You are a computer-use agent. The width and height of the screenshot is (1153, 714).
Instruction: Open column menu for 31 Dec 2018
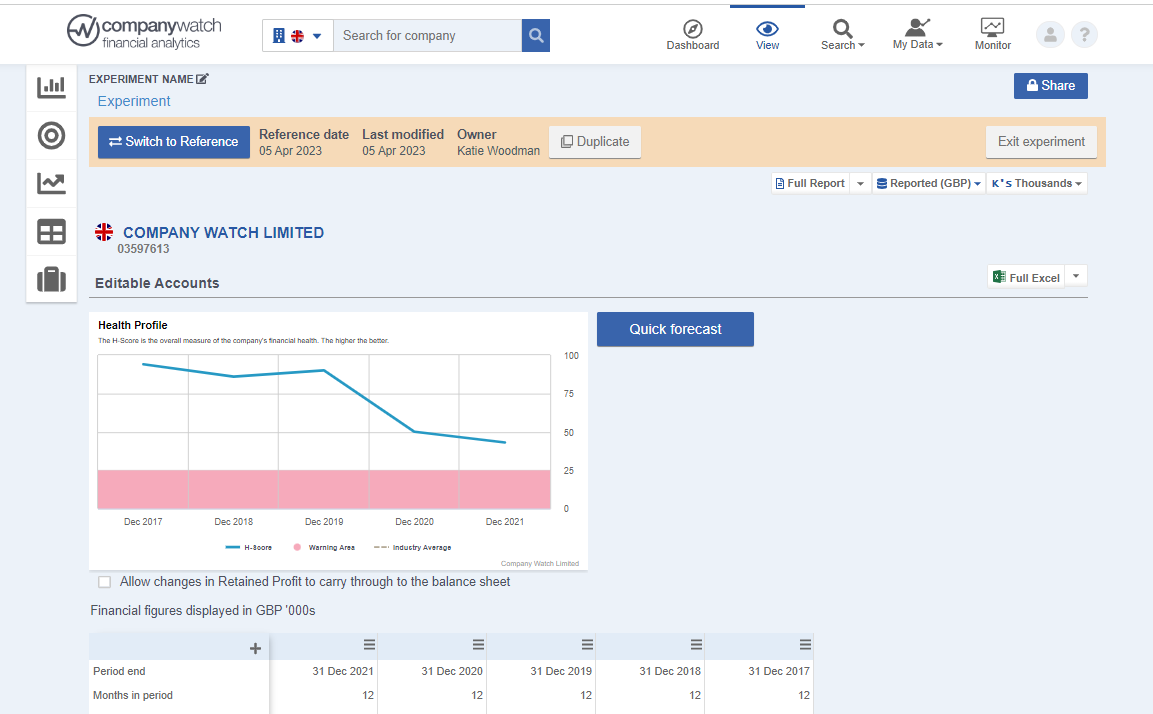[696, 645]
